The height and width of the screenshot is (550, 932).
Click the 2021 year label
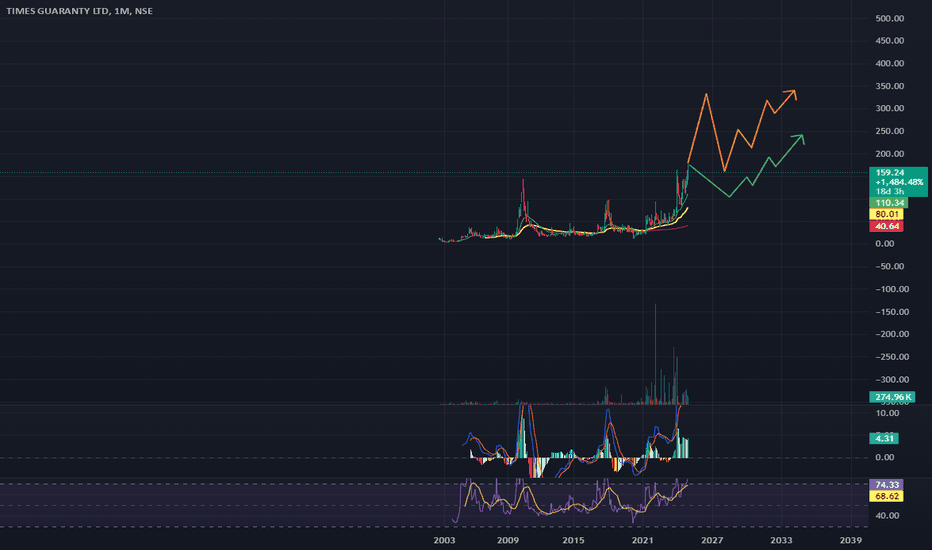643,540
